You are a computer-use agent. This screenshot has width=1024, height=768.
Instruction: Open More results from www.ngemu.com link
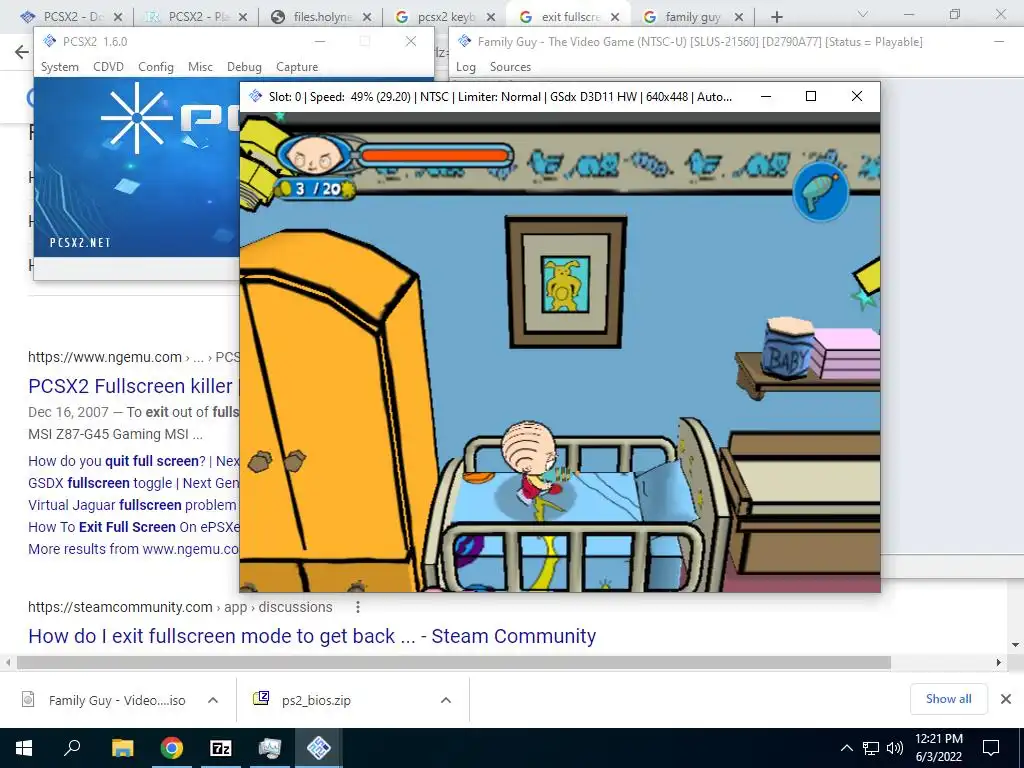133,549
